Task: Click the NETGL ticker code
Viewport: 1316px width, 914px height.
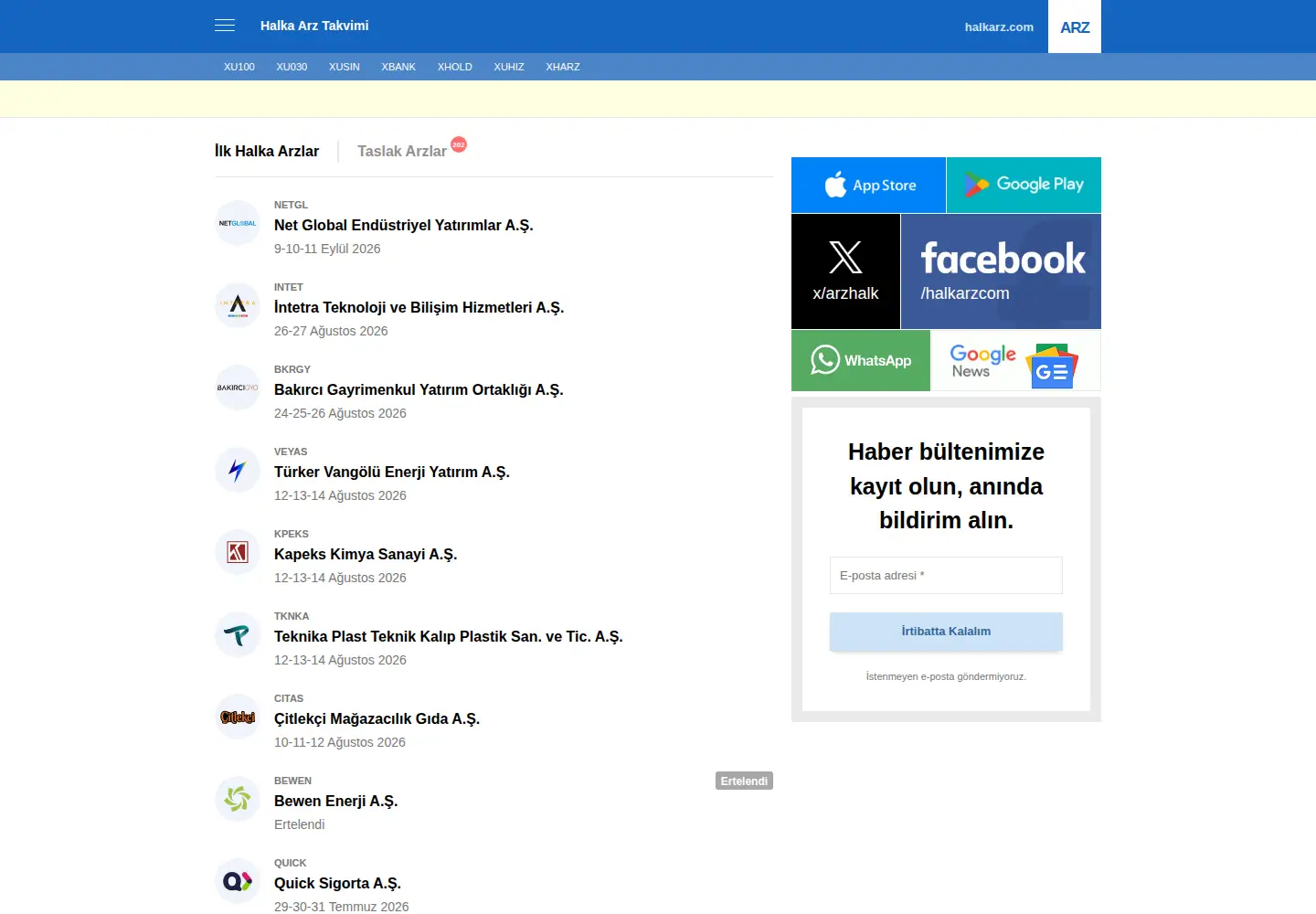Action: (291, 205)
